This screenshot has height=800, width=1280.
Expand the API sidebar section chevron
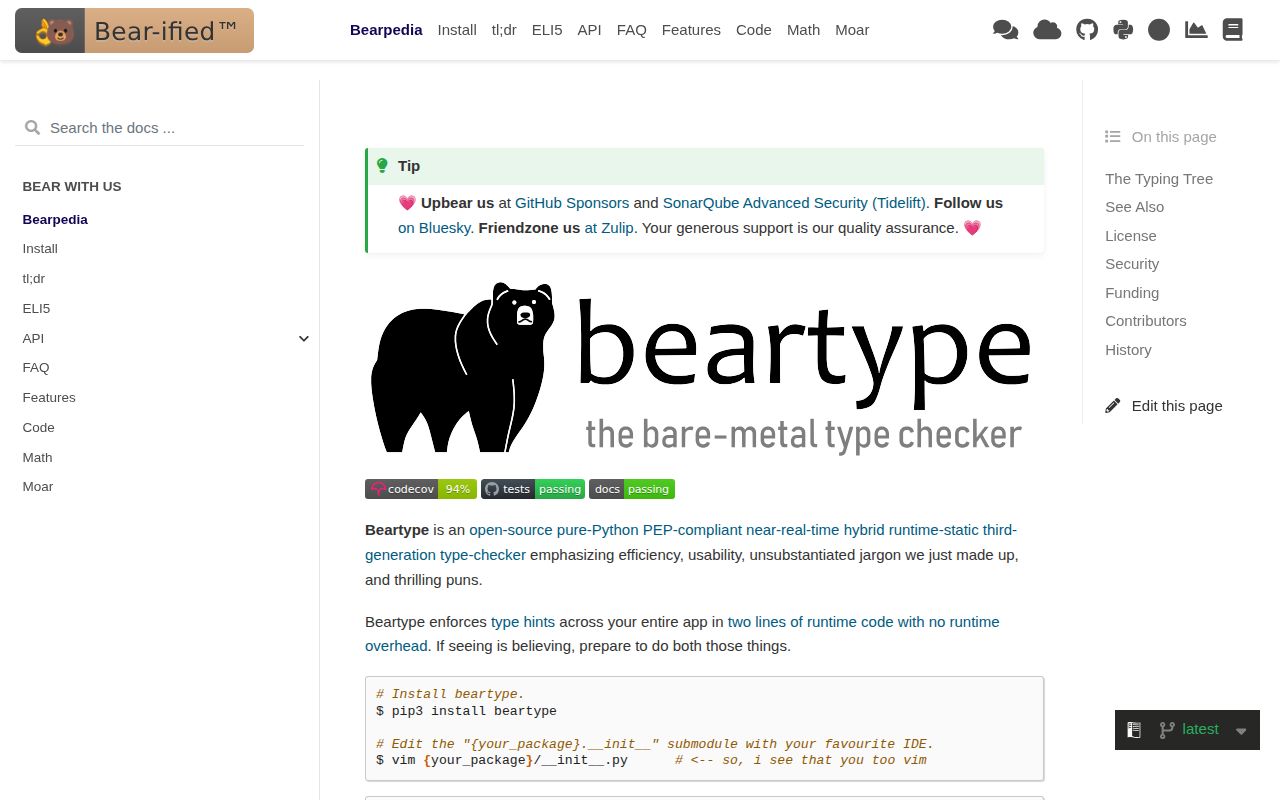304,338
